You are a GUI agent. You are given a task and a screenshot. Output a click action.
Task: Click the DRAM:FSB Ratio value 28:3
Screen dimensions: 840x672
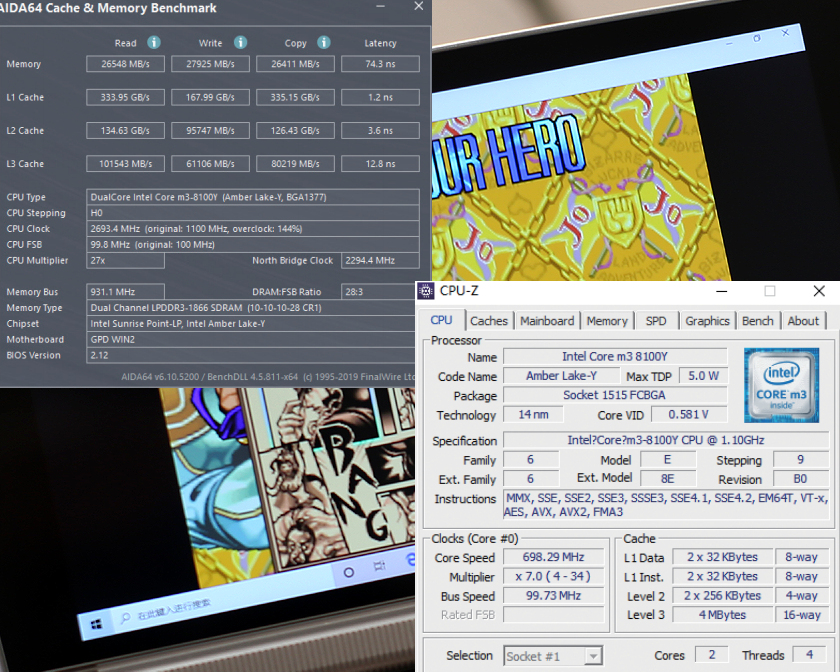[380, 292]
